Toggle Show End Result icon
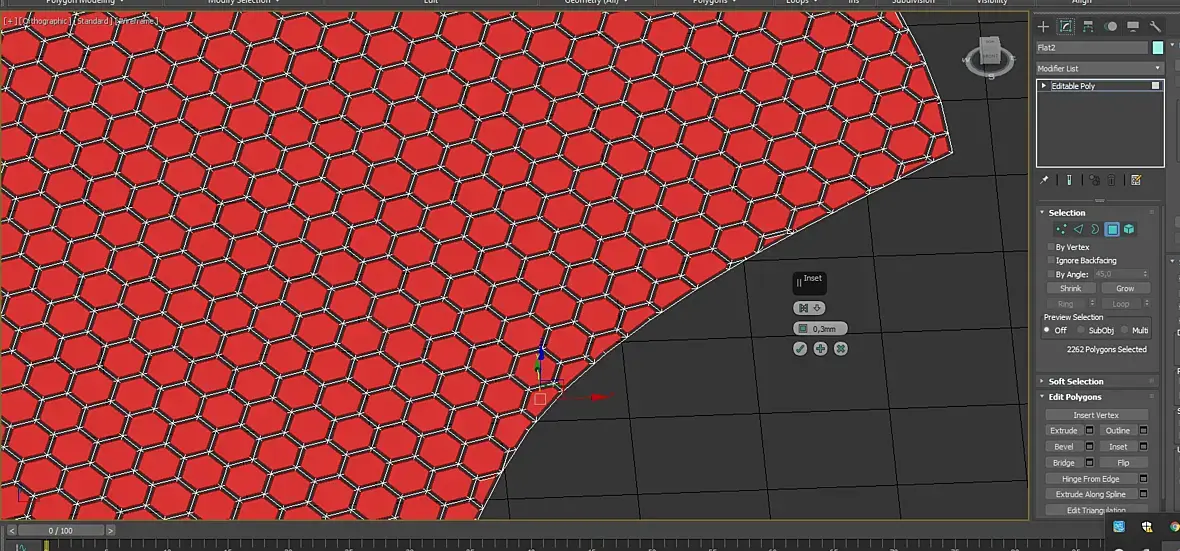The image size is (1180, 551). tap(1069, 180)
